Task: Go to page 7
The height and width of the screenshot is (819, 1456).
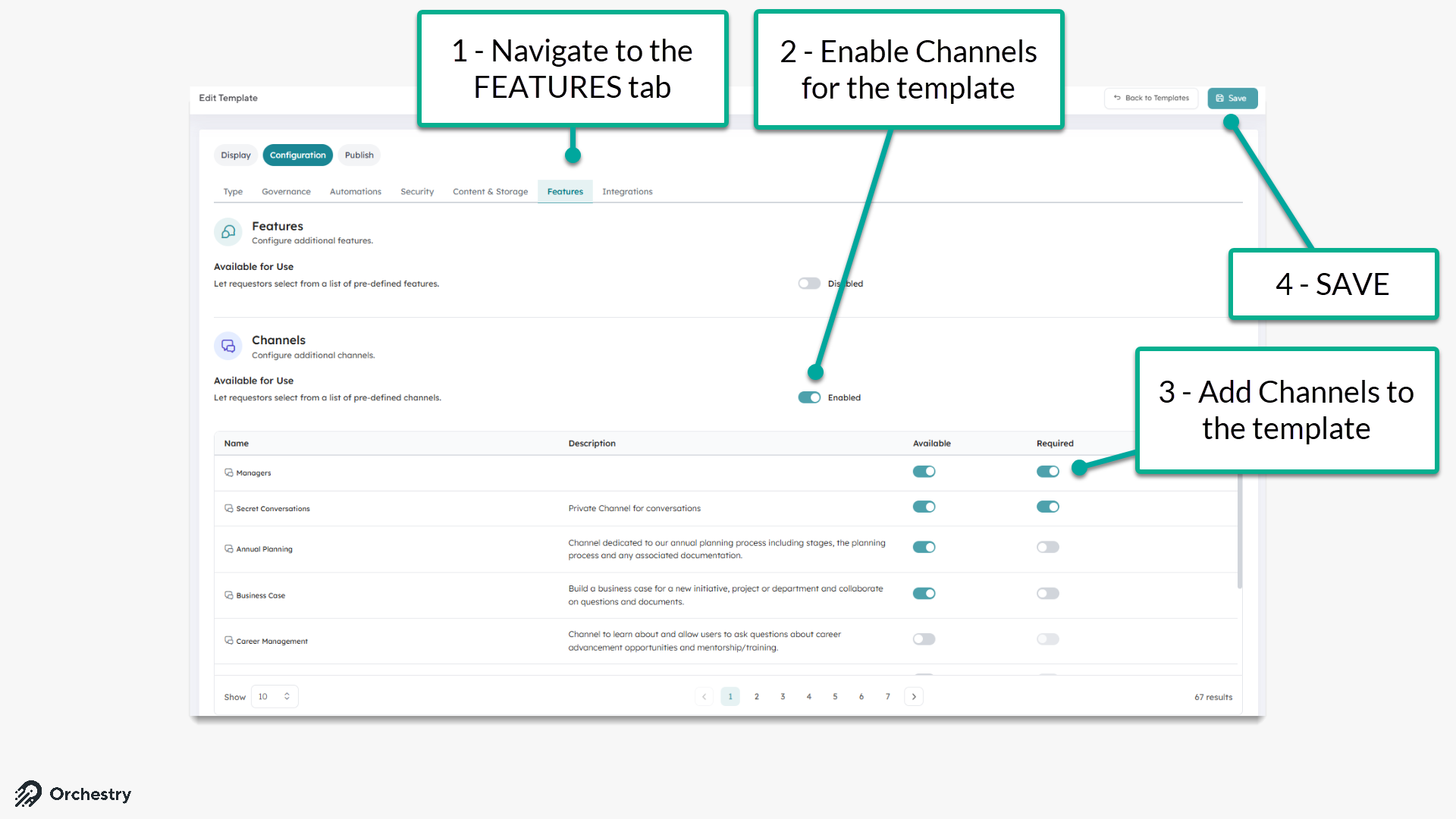Action: [x=888, y=696]
